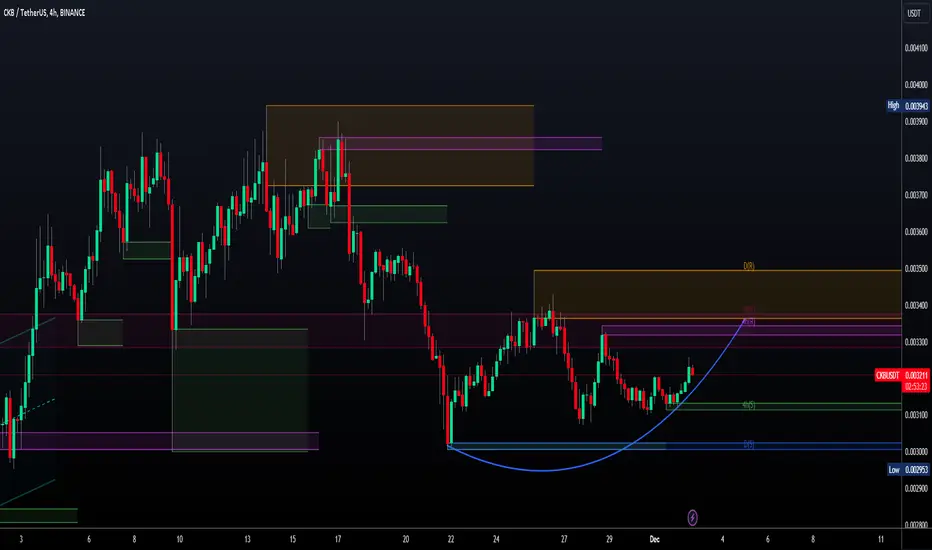Select the large green rectangle under the 10th candle
Image resolution: width=932 pixels, height=550 pixels.
point(240,390)
